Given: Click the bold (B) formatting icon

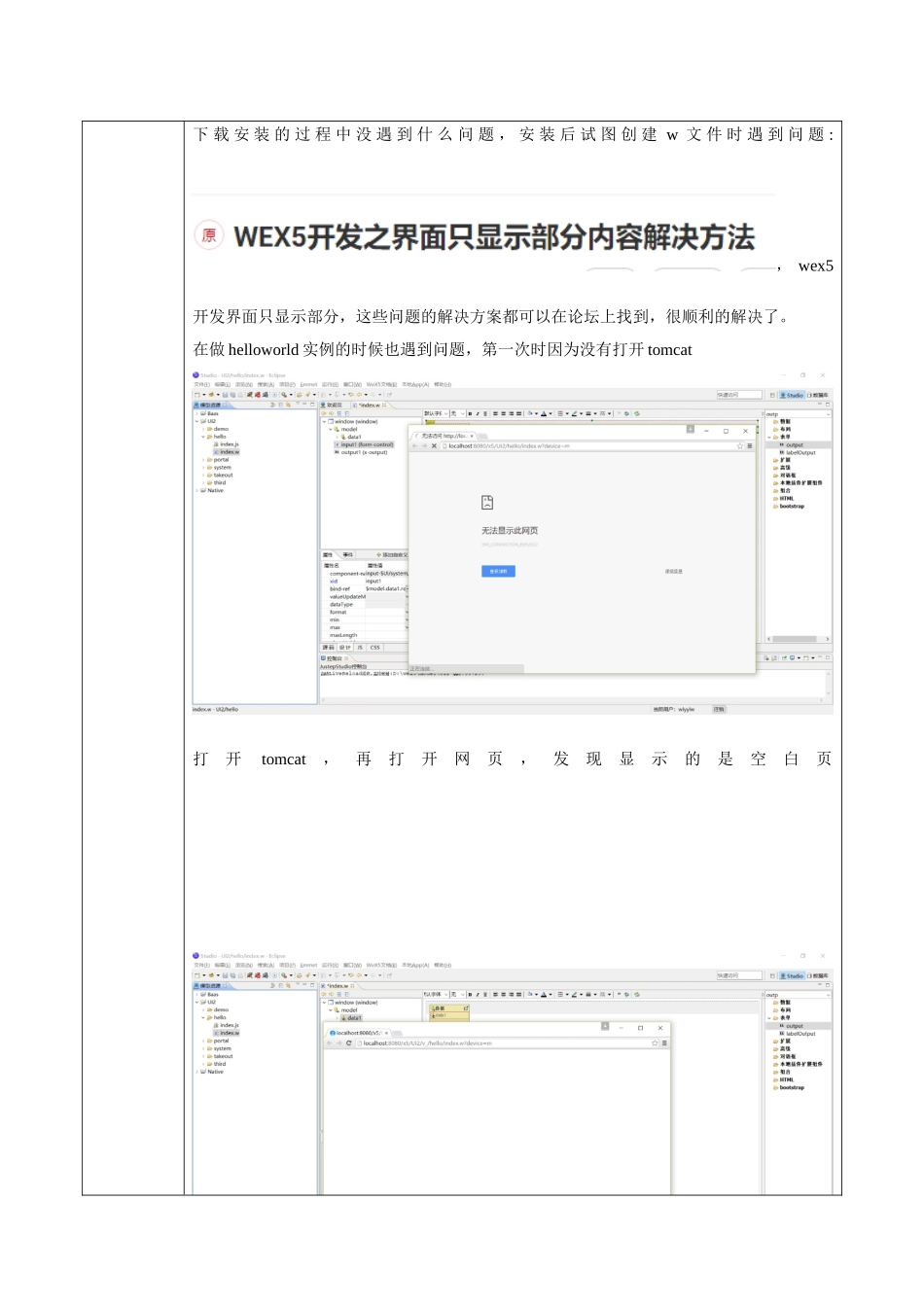Looking at the screenshot, I should pos(471,413).
